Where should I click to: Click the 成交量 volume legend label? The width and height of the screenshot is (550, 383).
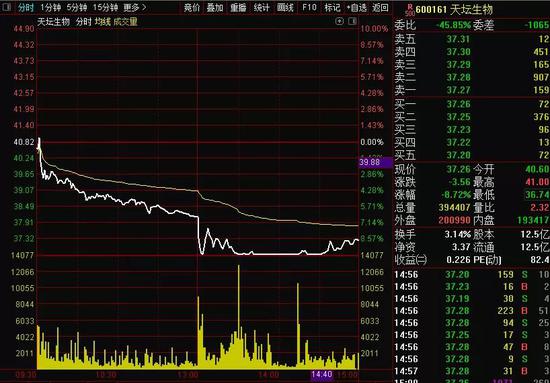[x=126, y=22]
